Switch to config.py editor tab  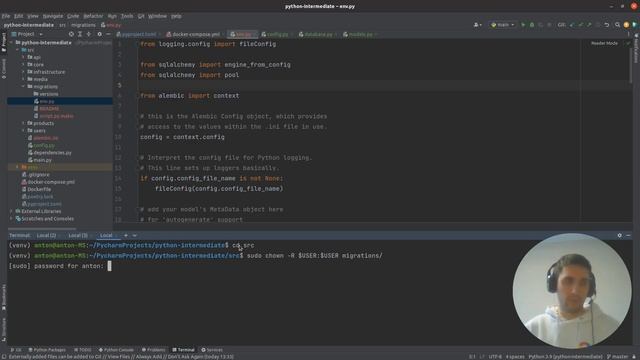click(x=276, y=34)
